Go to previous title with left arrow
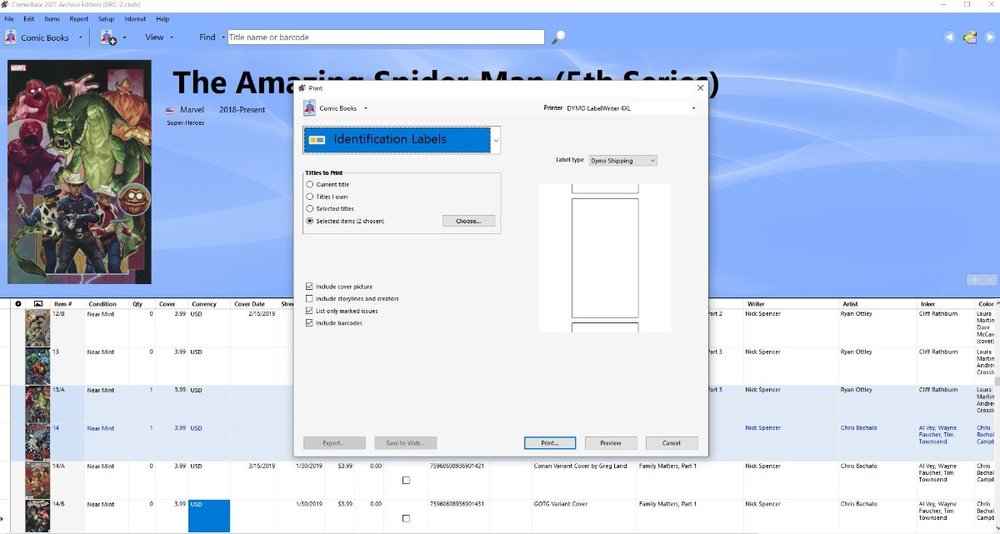Screen dimensions: 1000x534 click(949, 38)
